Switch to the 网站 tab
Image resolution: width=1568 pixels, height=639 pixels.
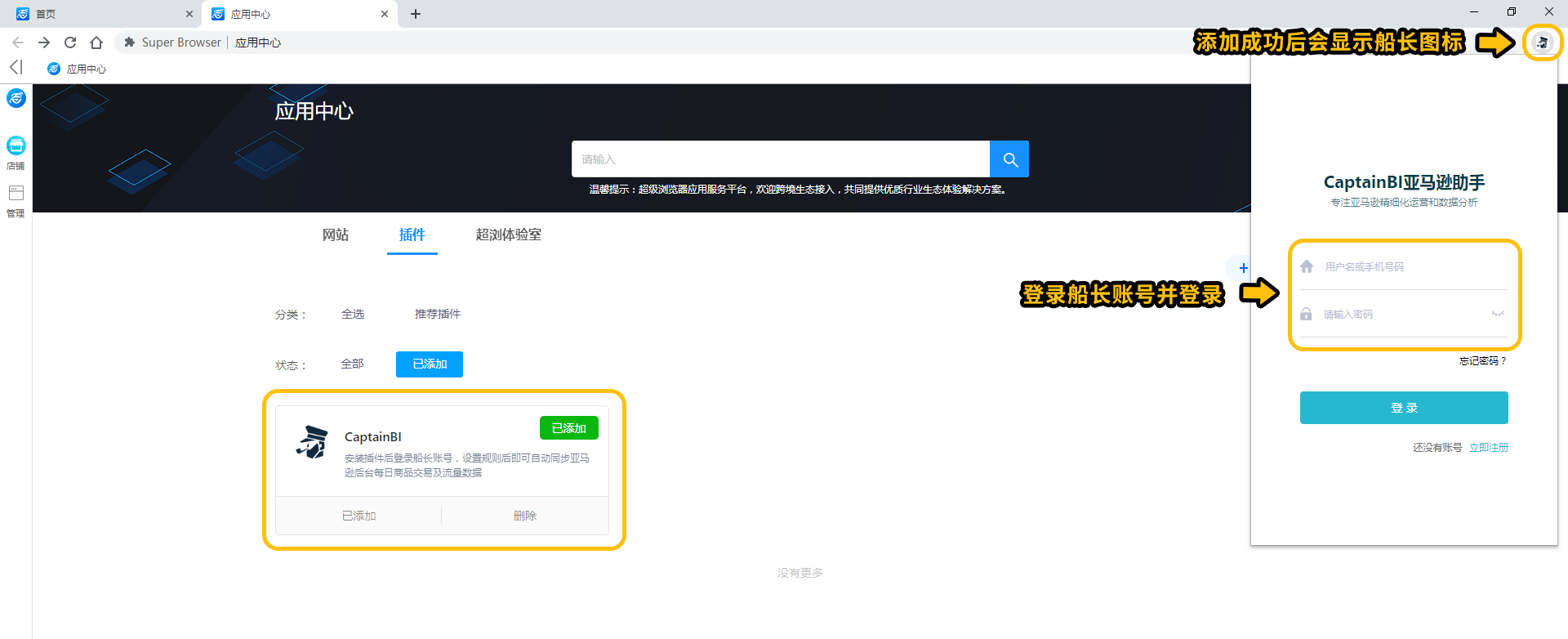[x=336, y=235]
